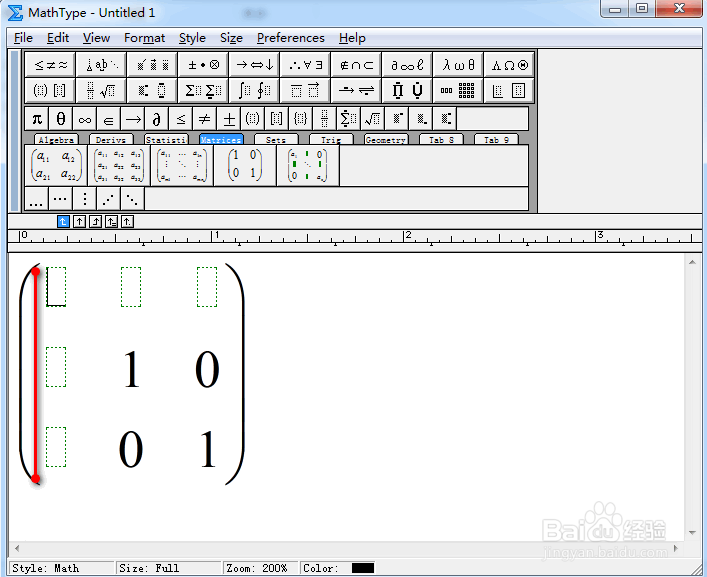Open the products and set theory templates palette
Viewport: 707px width, 577px height.
coord(407,91)
